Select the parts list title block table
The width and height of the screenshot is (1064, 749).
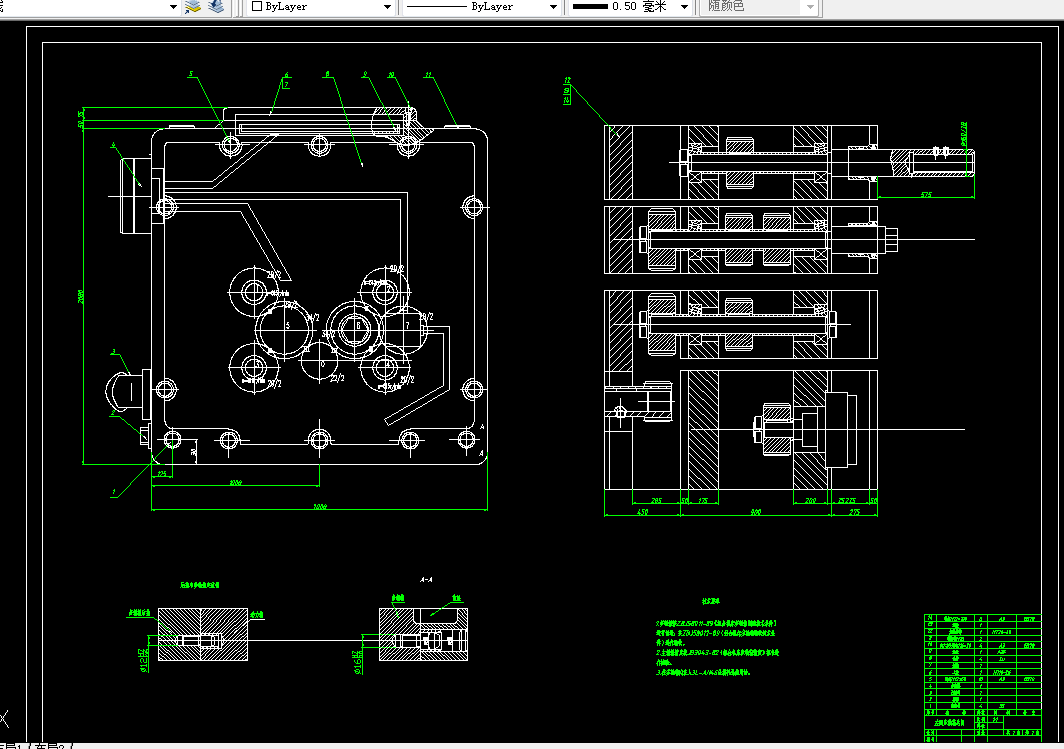[982, 676]
